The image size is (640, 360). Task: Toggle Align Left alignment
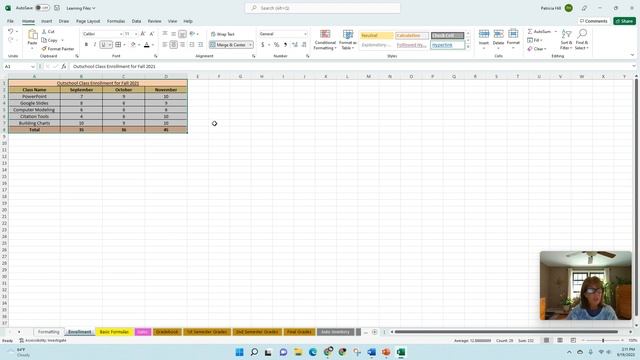click(x=164, y=44)
